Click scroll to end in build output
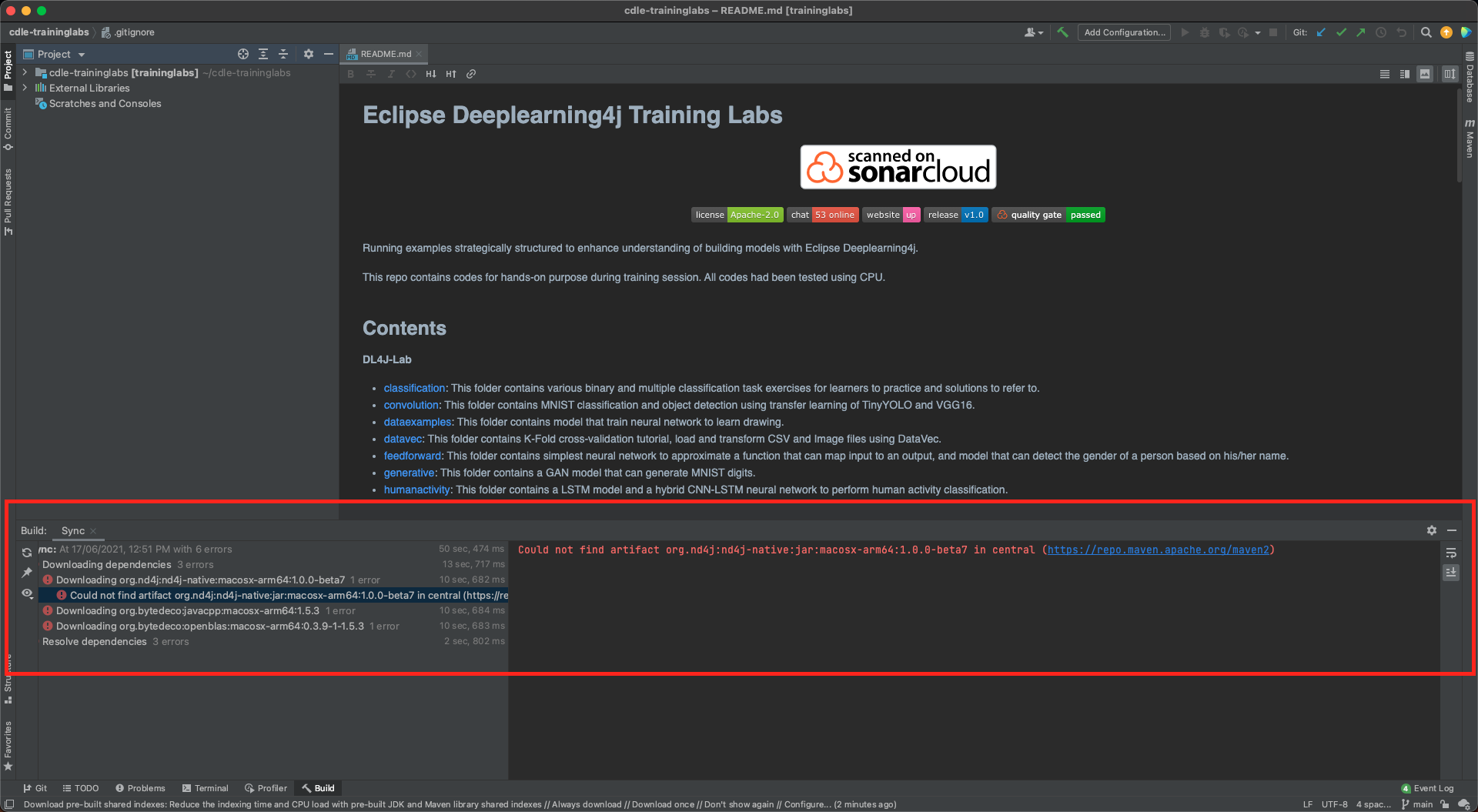This screenshot has width=1478, height=812. click(x=1451, y=572)
